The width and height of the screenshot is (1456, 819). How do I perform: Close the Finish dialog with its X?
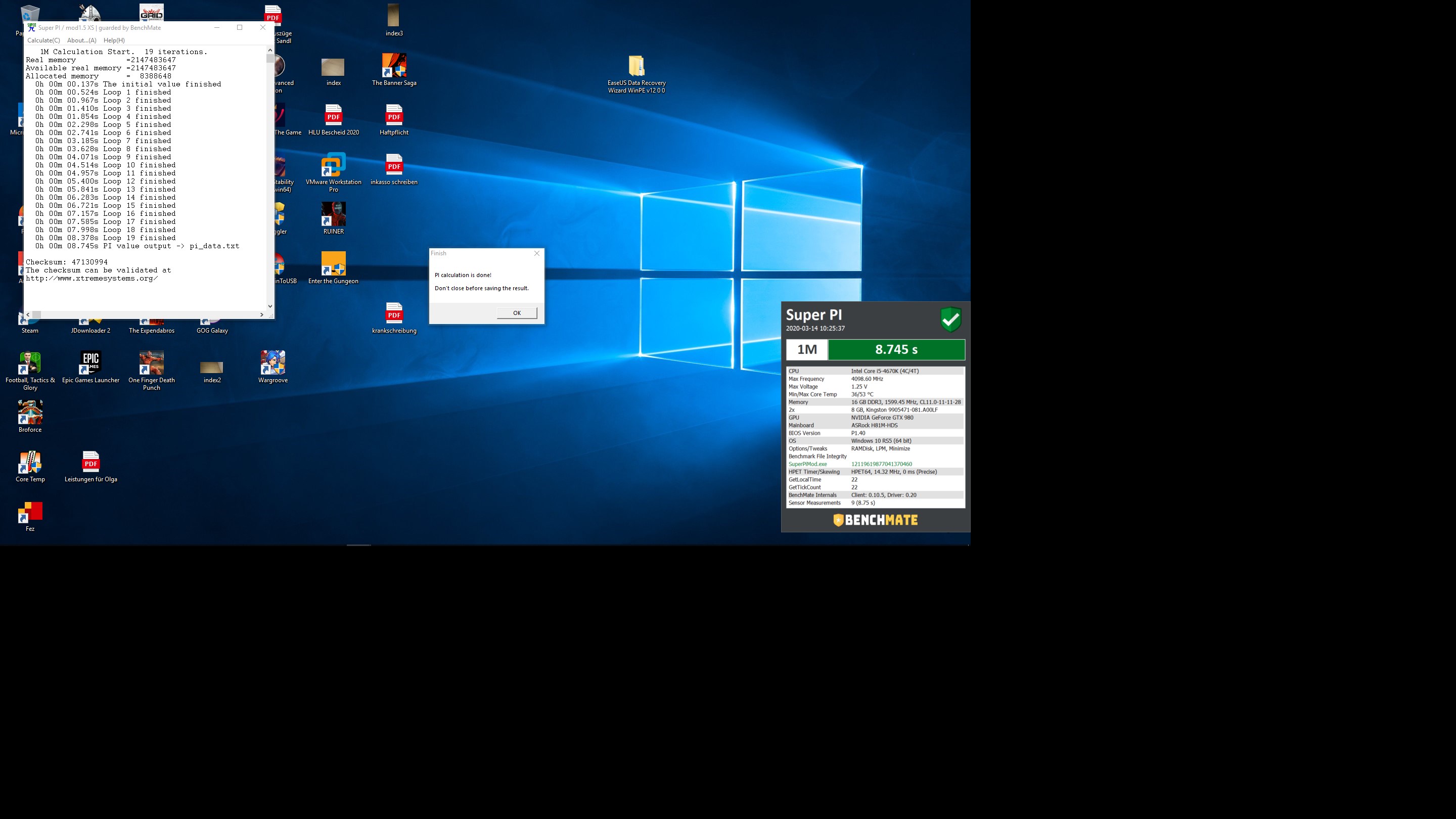[537, 253]
